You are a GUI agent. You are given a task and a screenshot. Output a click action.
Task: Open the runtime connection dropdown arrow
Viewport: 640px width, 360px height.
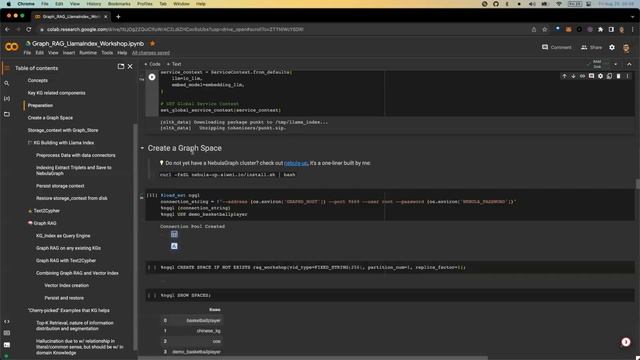point(616,64)
